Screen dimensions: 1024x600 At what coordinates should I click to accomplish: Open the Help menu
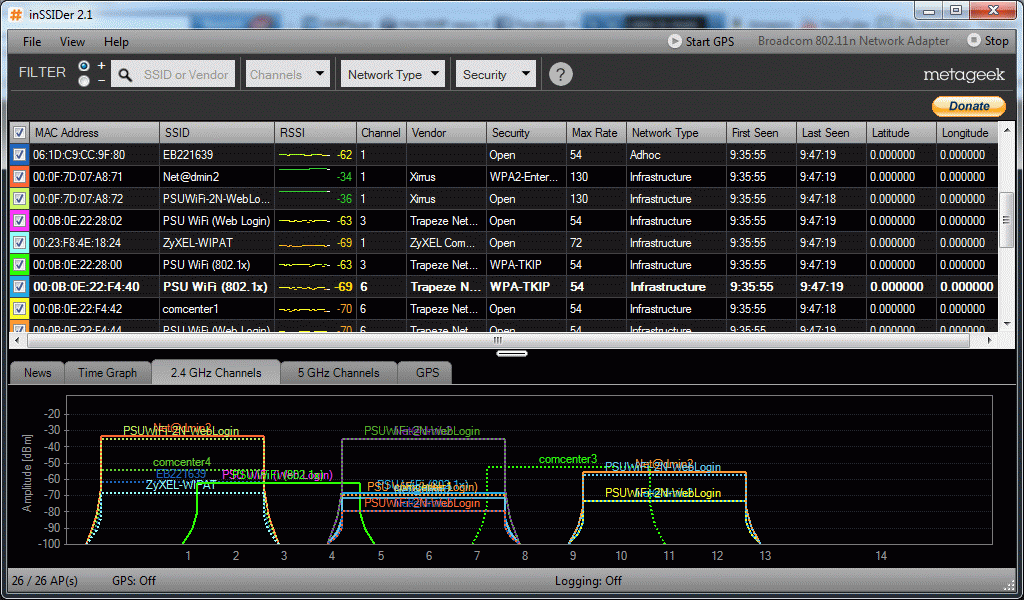[x=116, y=42]
